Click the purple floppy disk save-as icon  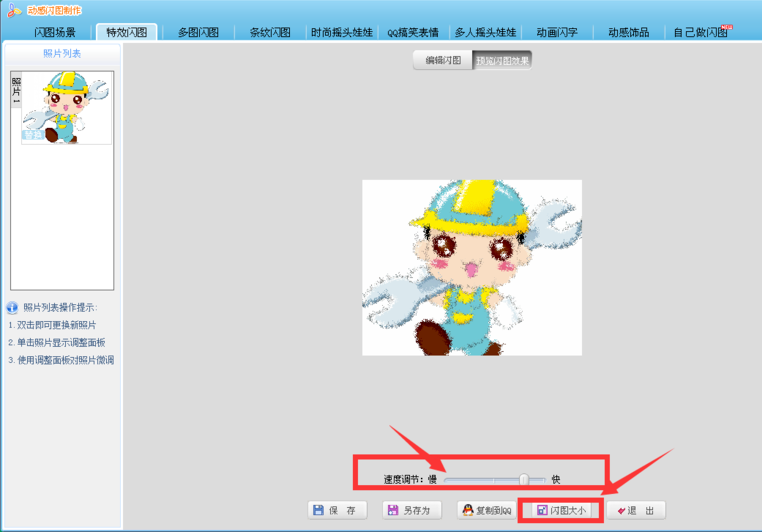393,510
